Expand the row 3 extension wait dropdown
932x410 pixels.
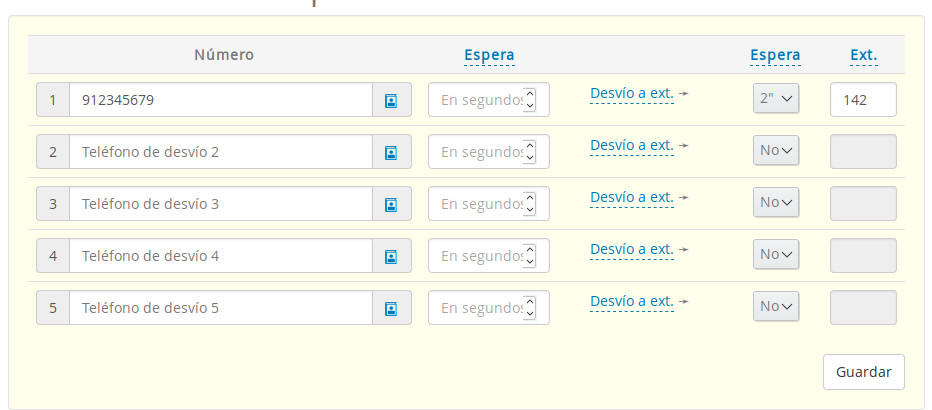776,202
